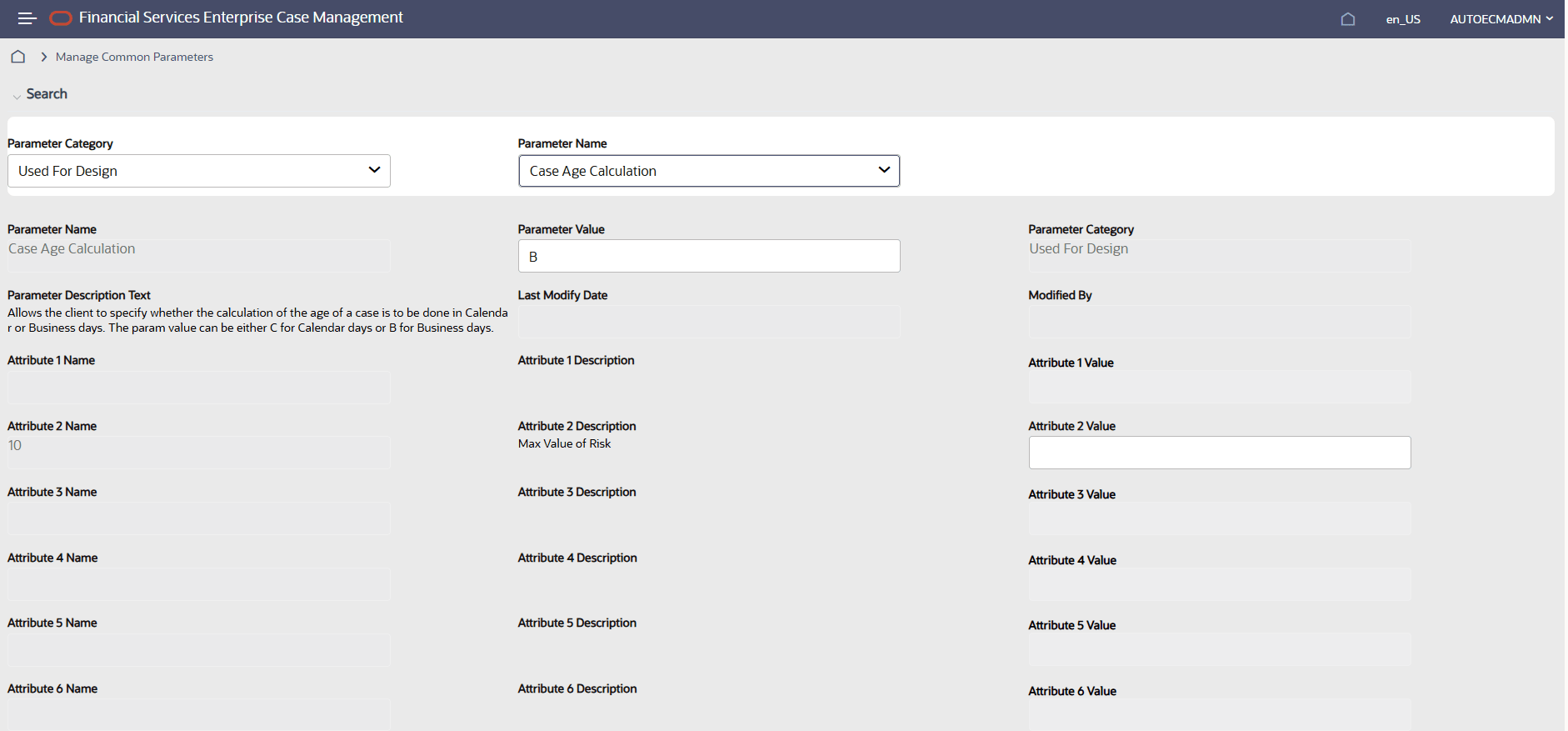Click the Modified By field
Image resolution: width=1568 pixels, height=731 pixels.
[1220, 321]
